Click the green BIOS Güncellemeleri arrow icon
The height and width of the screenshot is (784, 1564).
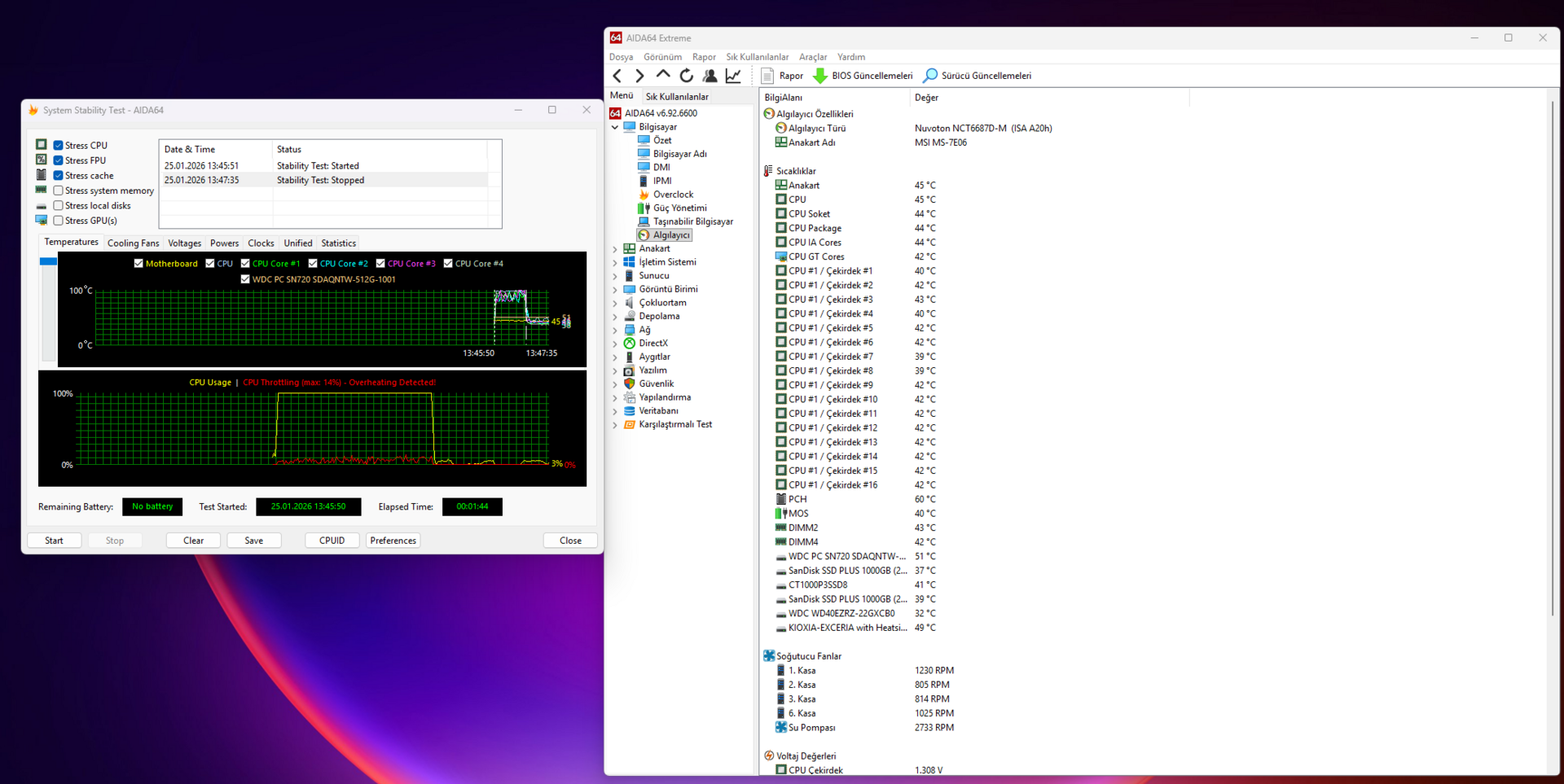(820, 76)
